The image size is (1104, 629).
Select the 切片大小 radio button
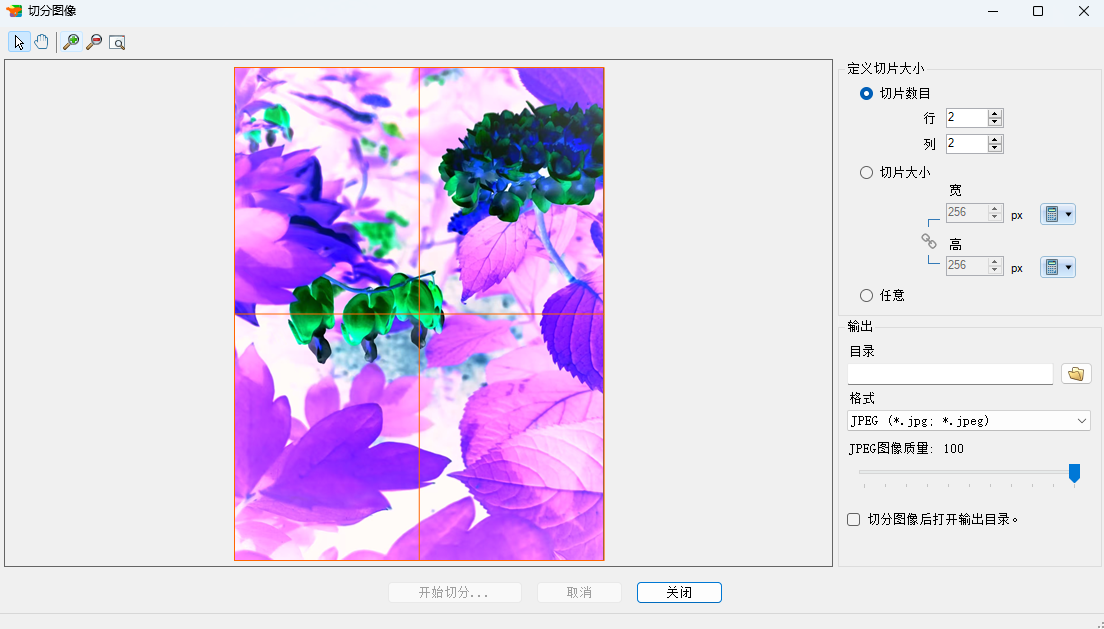(866, 172)
